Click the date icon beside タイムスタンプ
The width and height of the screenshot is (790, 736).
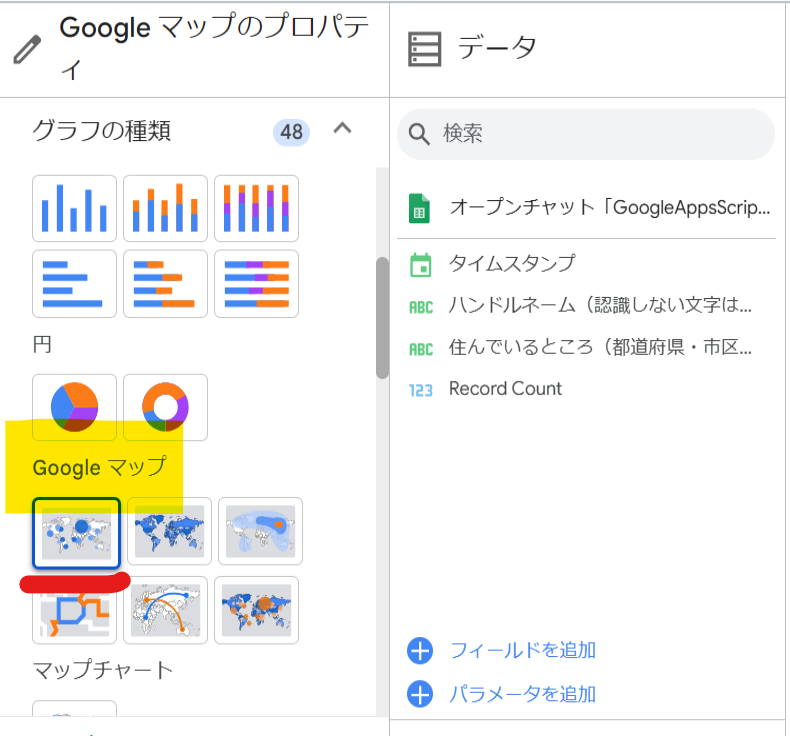421,264
